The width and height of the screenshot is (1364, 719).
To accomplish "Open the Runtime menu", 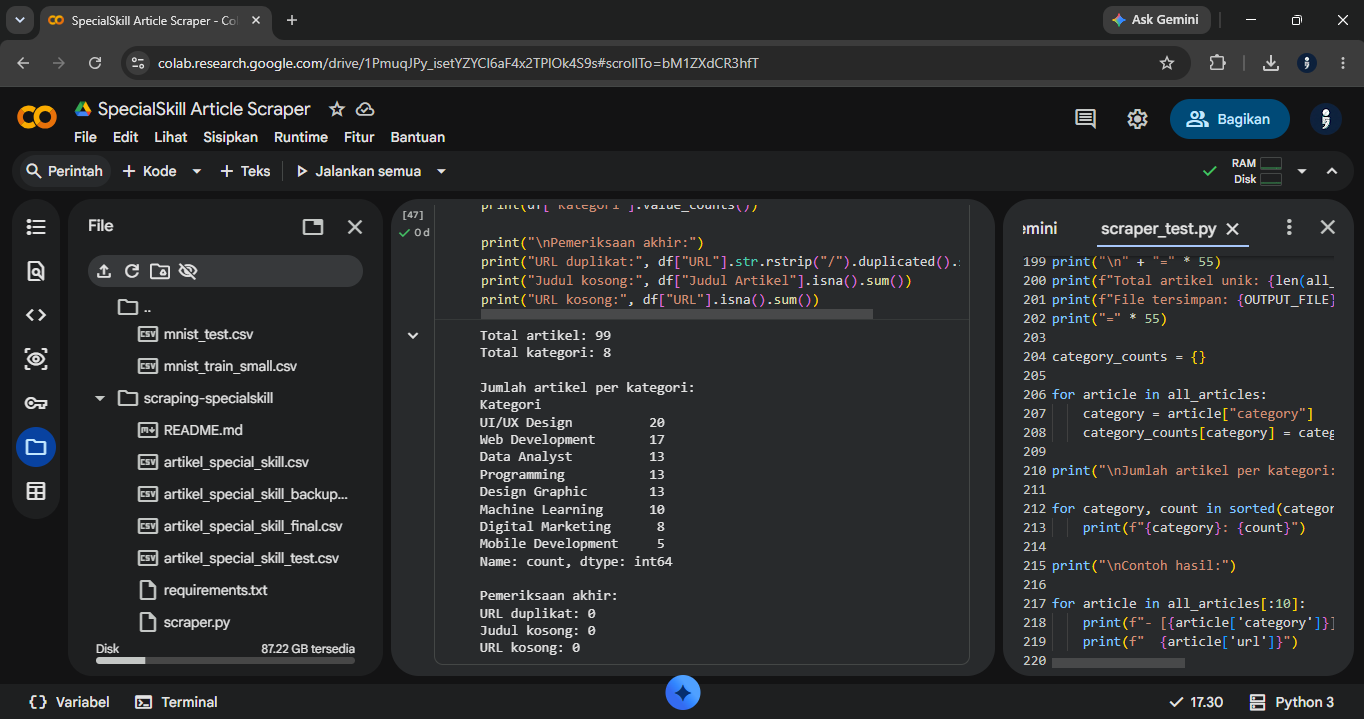I will click(301, 137).
